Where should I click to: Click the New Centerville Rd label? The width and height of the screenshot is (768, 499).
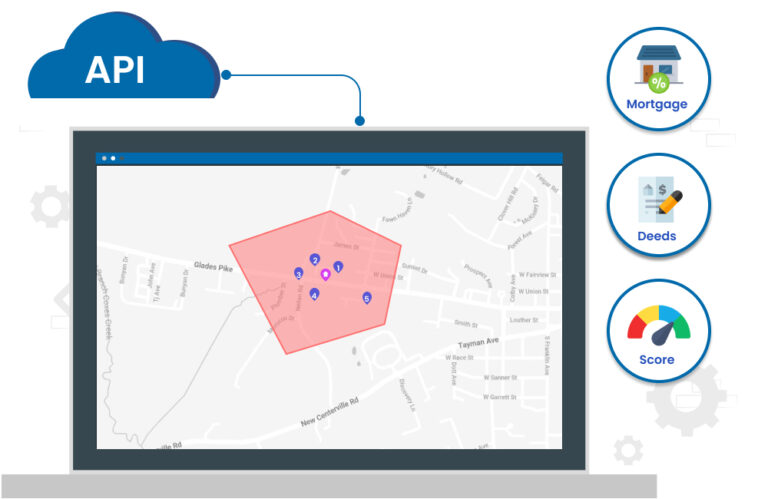(343, 411)
